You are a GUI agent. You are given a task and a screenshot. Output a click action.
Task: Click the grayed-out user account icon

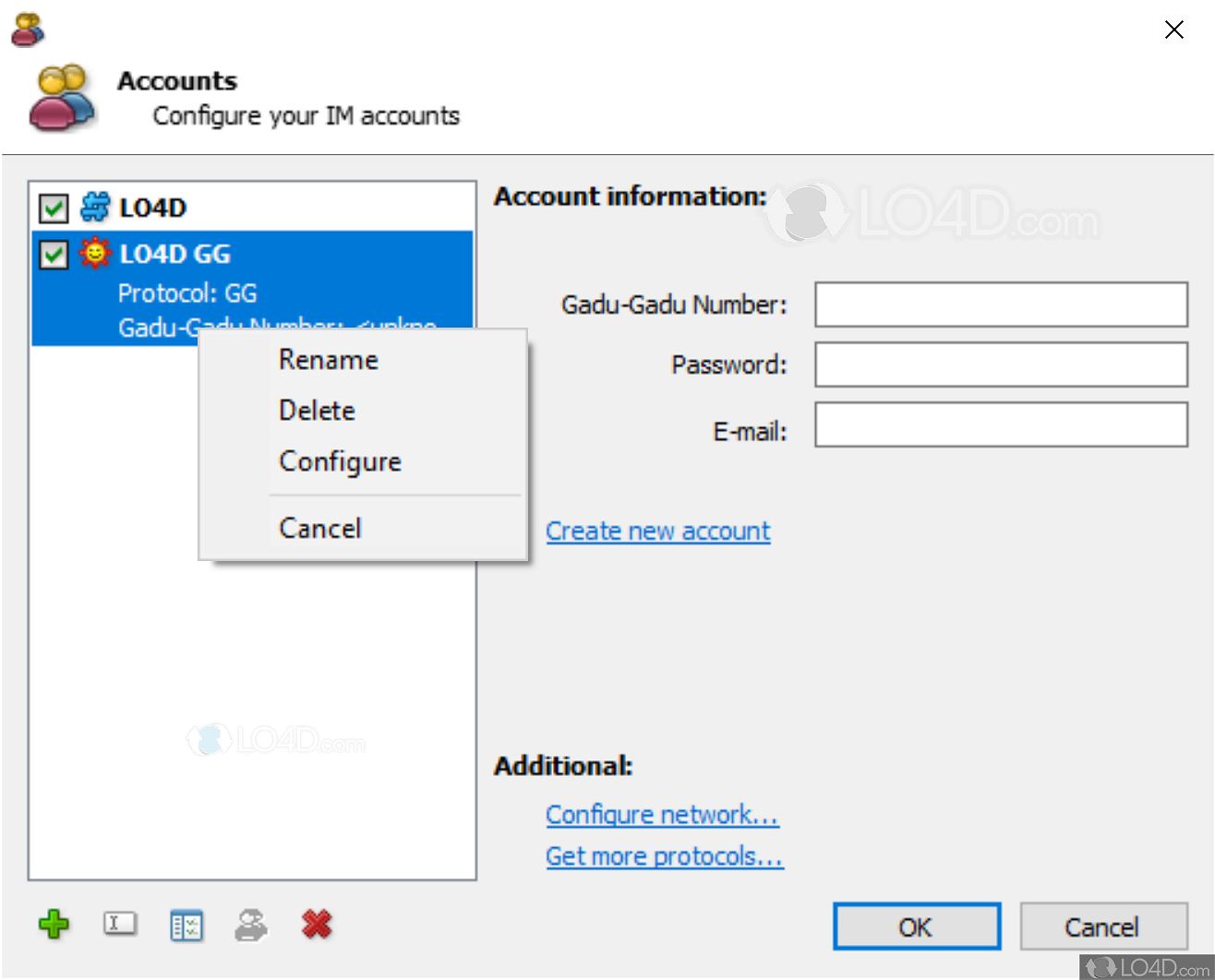(x=251, y=925)
